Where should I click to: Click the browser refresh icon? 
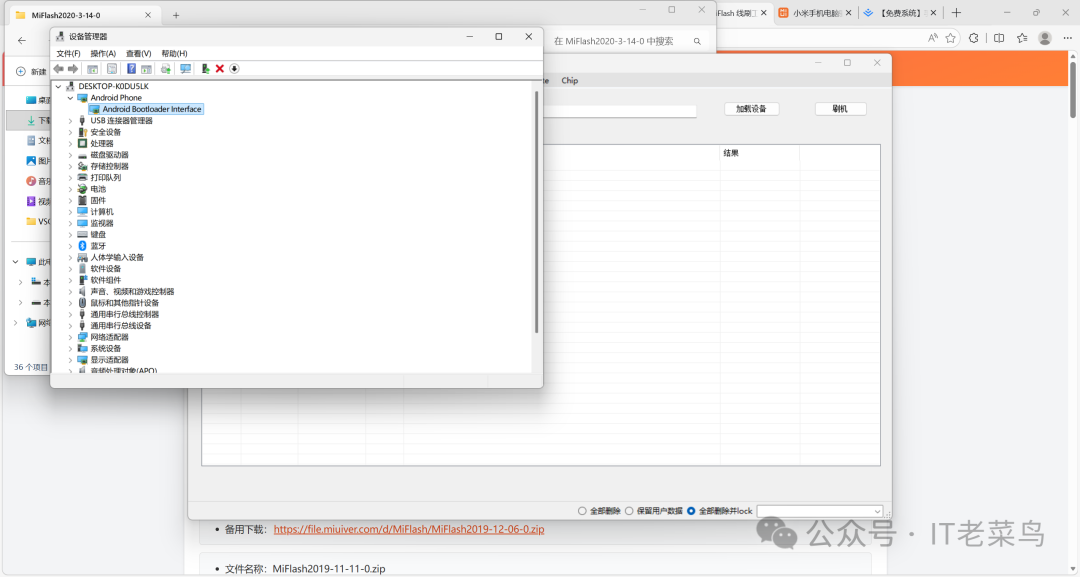click(973, 38)
